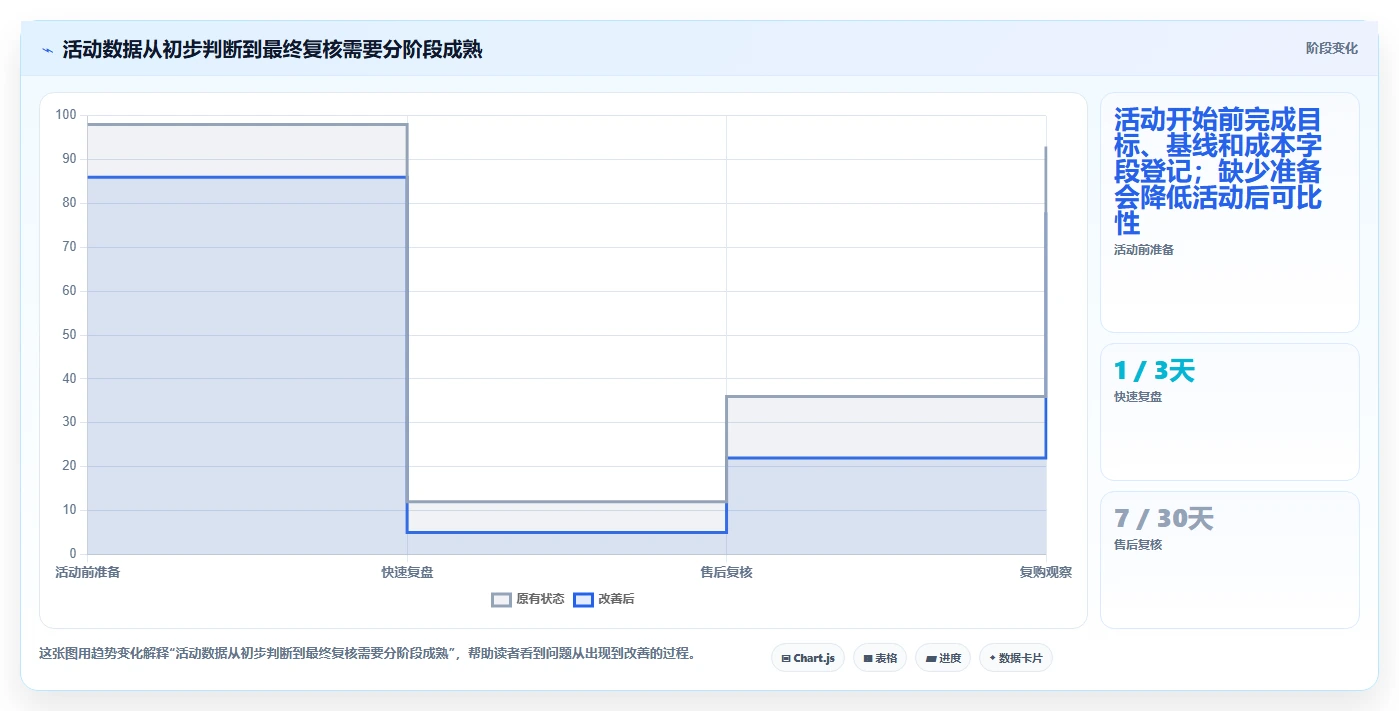
Task: Click the 0 tick on the y-axis
Action: [73, 553]
